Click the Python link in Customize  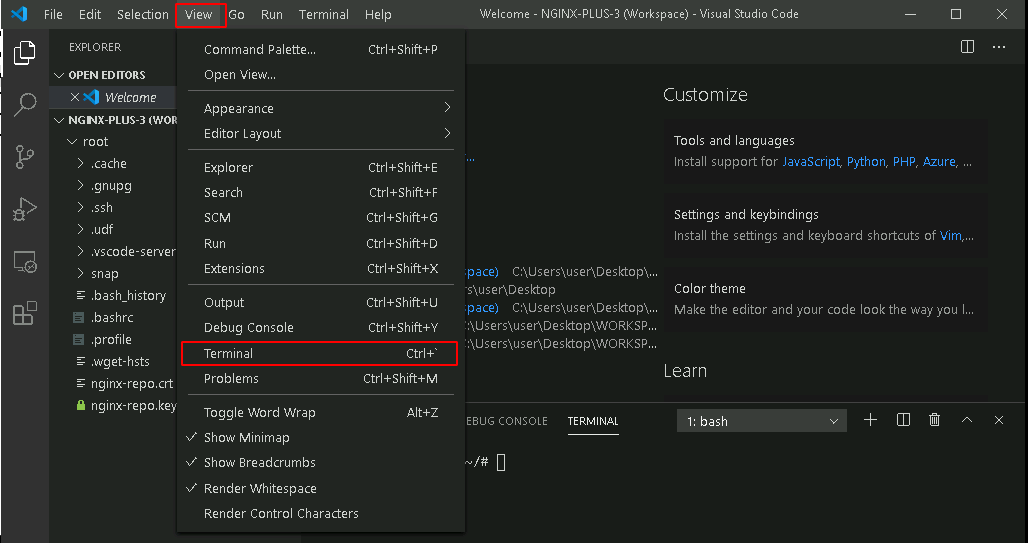point(865,161)
